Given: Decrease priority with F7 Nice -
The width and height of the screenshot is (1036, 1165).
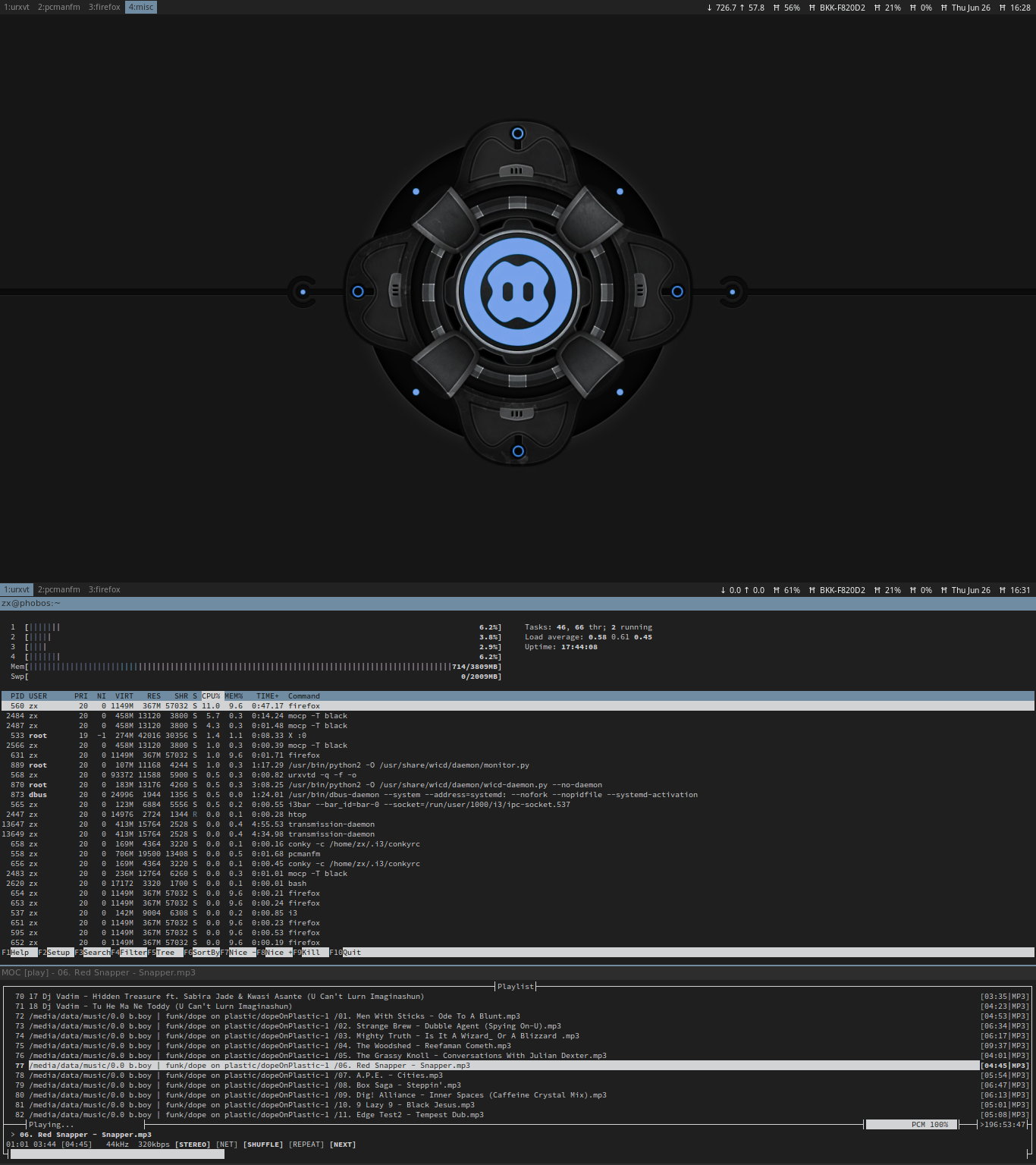Looking at the screenshot, I should pos(238,953).
